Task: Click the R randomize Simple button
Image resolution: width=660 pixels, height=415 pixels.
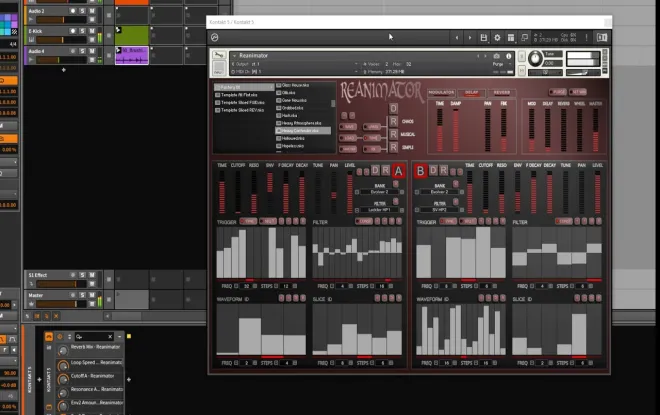Action: point(393,147)
